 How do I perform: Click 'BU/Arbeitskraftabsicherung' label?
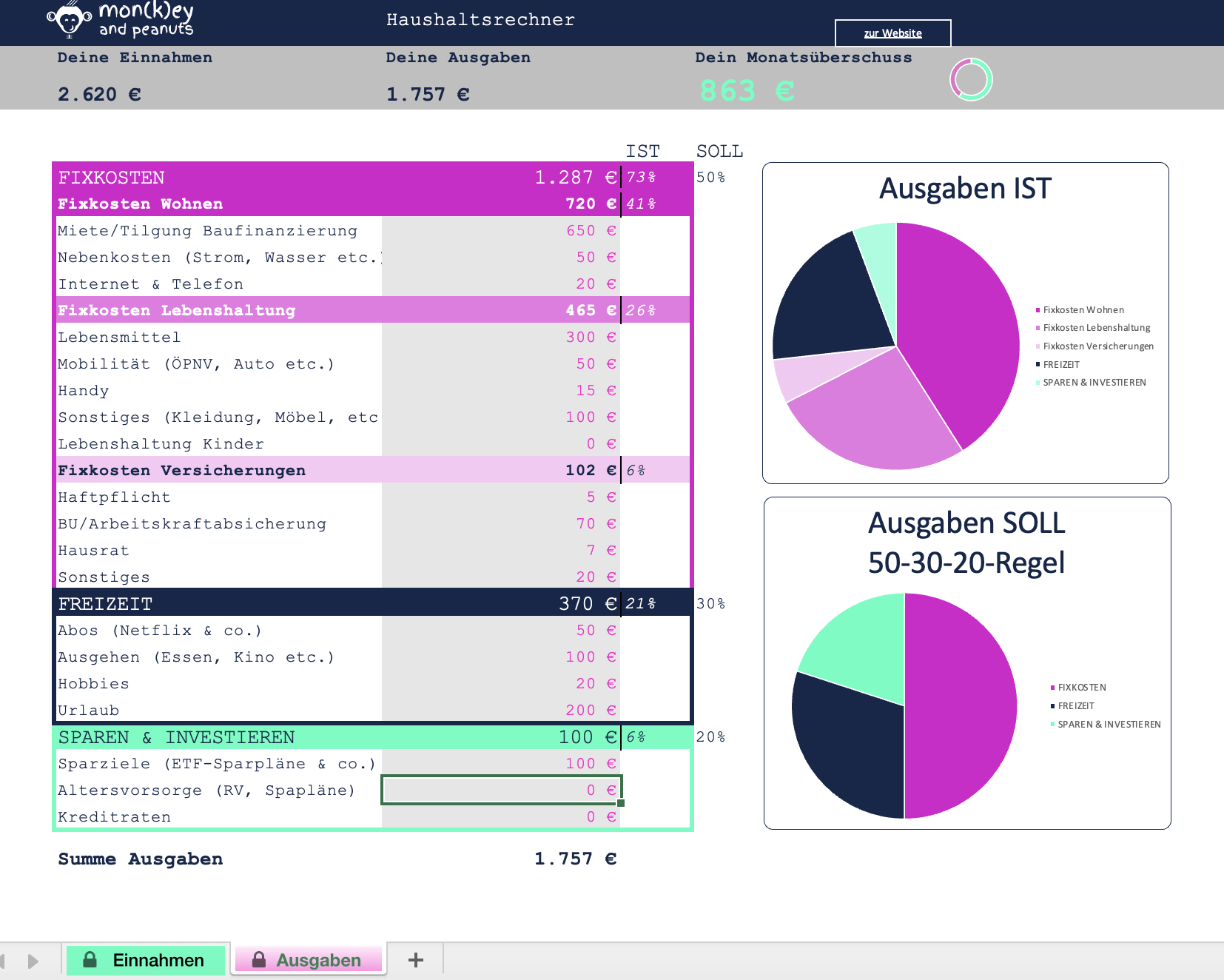click(192, 523)
